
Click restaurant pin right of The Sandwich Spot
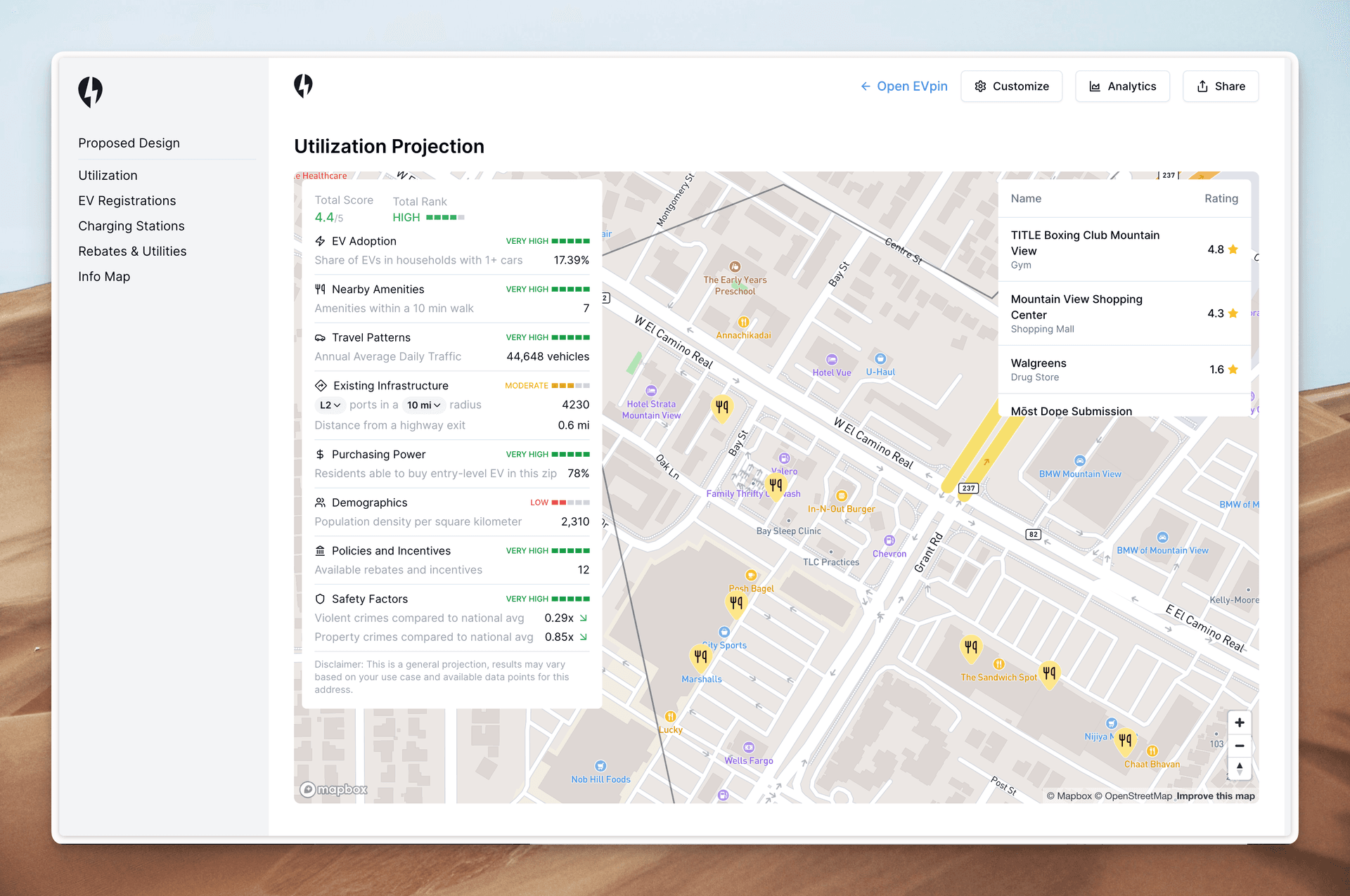click(x=1049, y=675)
